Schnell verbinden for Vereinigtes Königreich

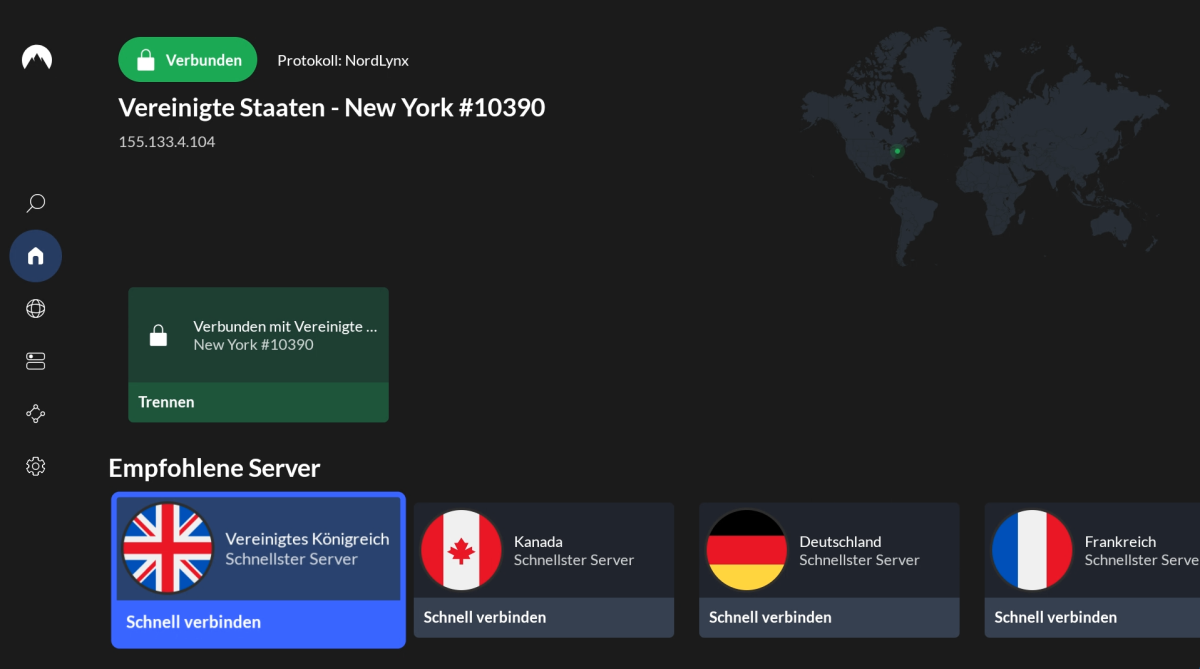(x=258, y=622)
